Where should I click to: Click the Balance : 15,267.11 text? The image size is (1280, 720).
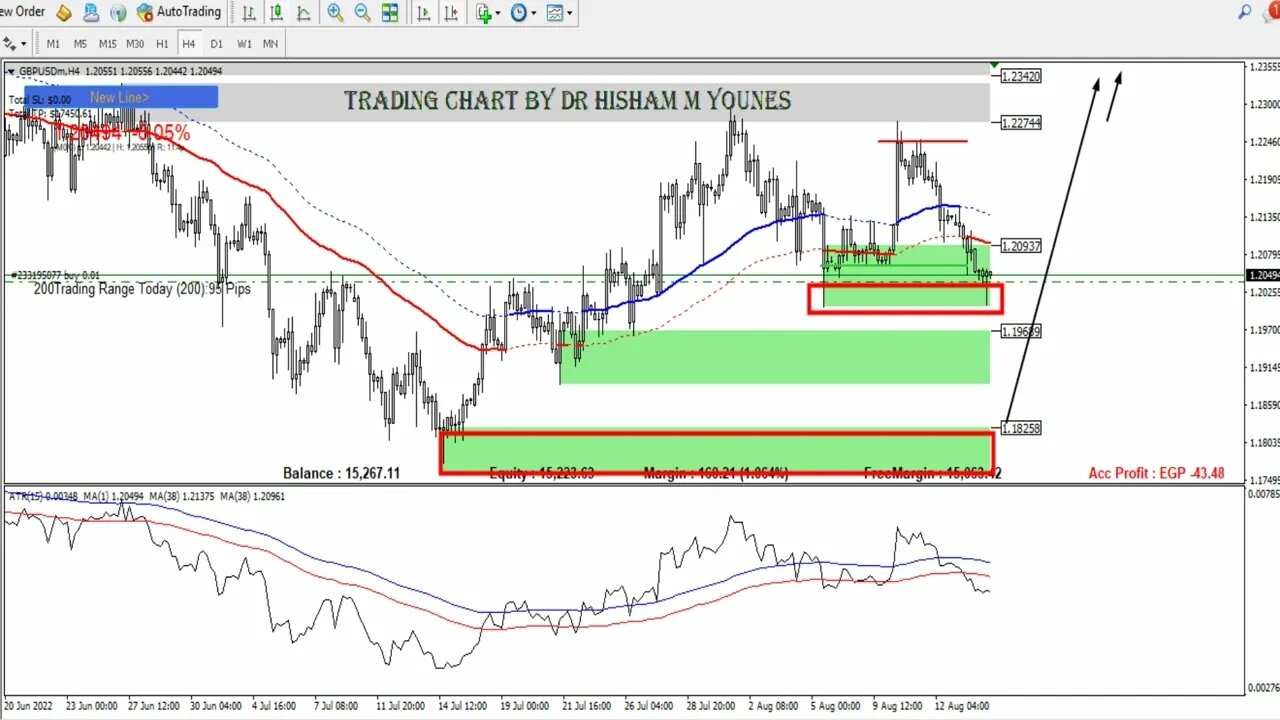(341, 473)
